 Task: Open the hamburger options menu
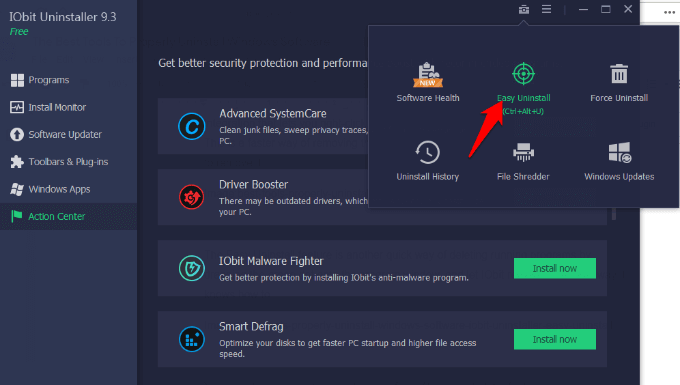point(546,9)
